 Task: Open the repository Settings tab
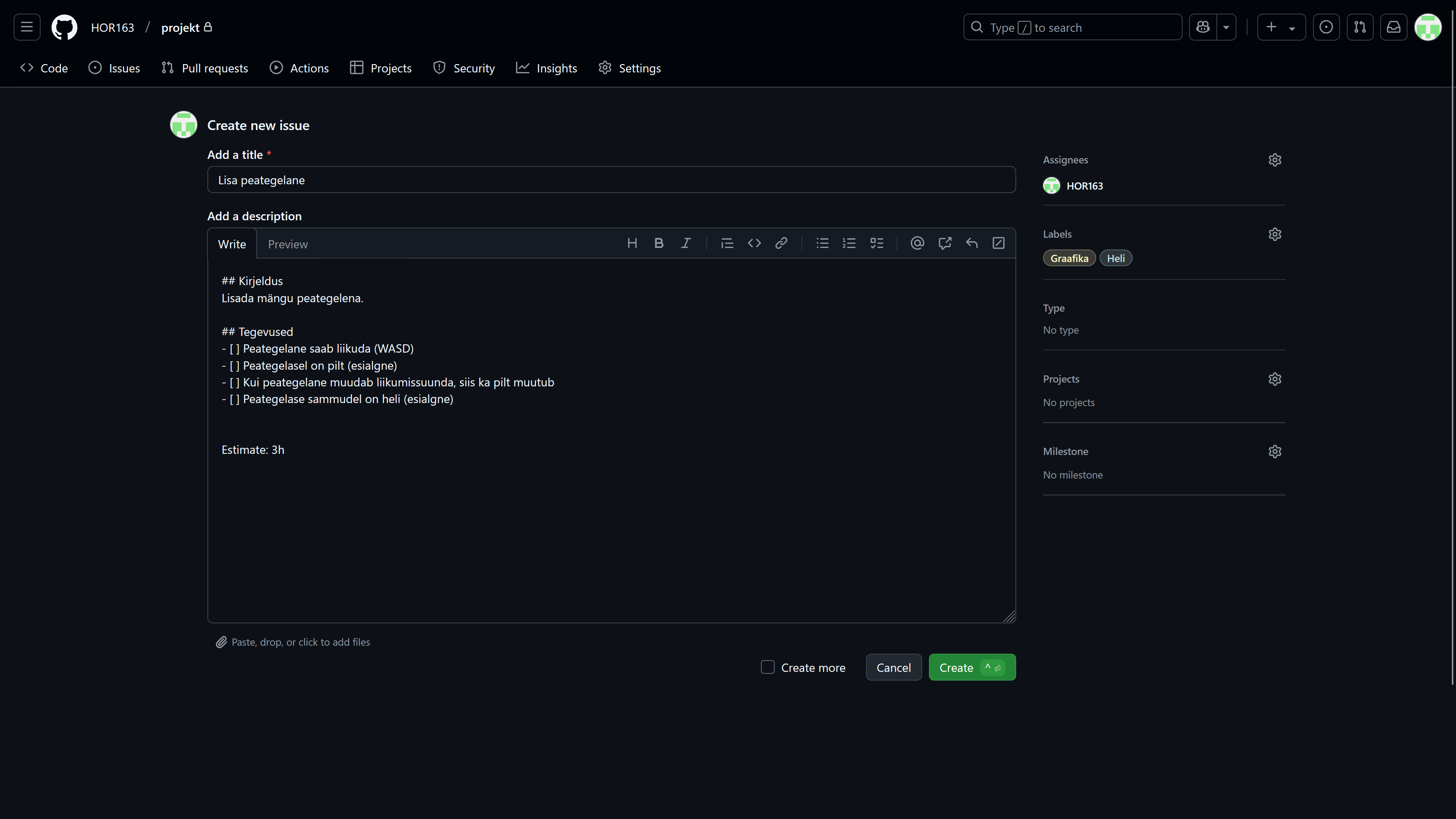pos(630,68)
